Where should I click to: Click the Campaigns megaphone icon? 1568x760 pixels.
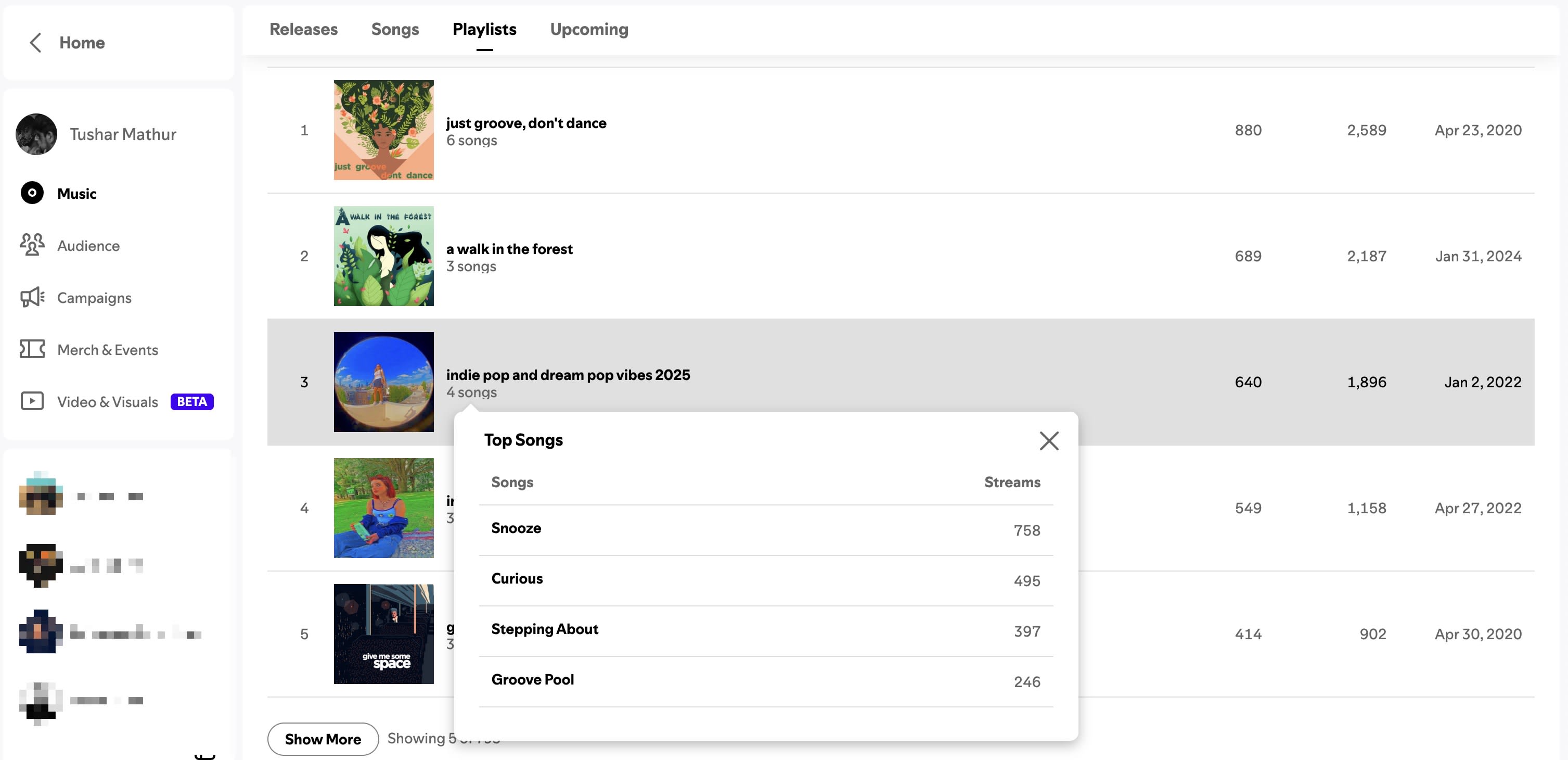(x=32, y=297)
